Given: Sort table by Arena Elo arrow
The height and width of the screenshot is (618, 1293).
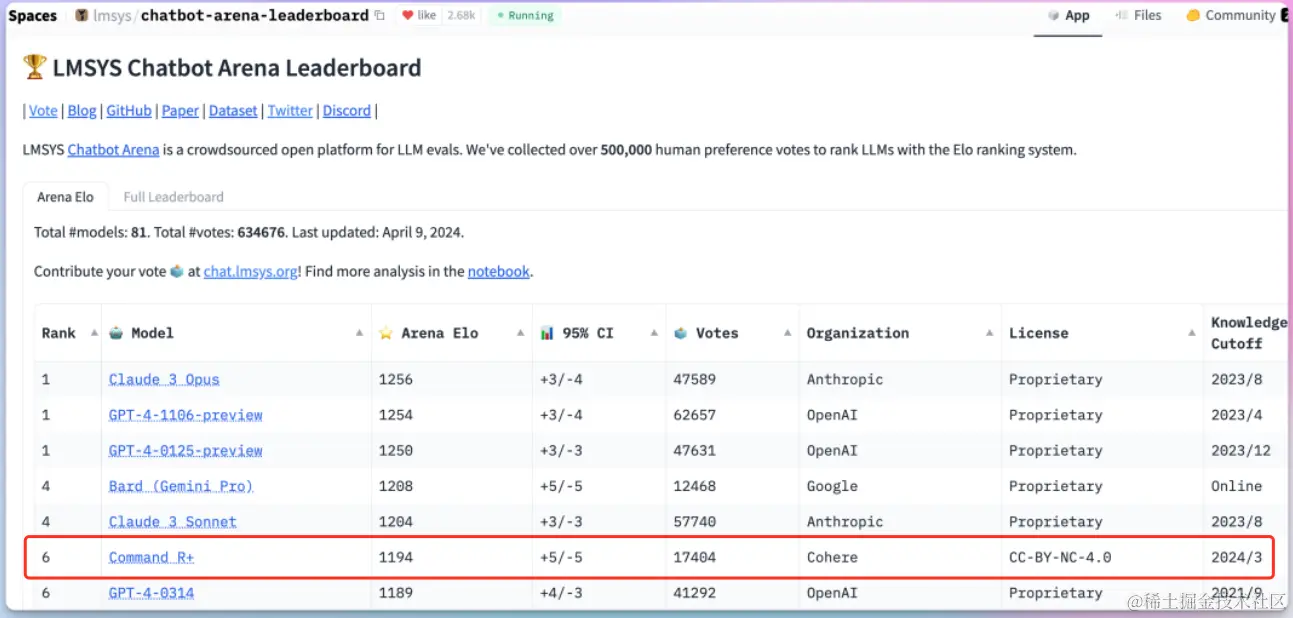Looking at the screenshot, I should click(521, 333).
